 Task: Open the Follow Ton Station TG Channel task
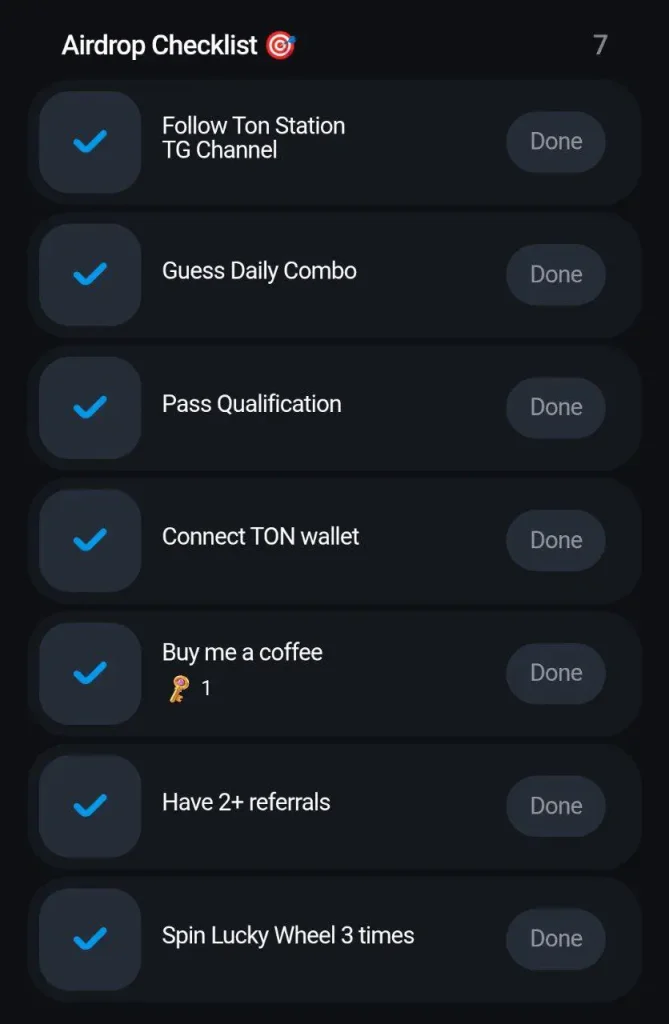point(253,138)
